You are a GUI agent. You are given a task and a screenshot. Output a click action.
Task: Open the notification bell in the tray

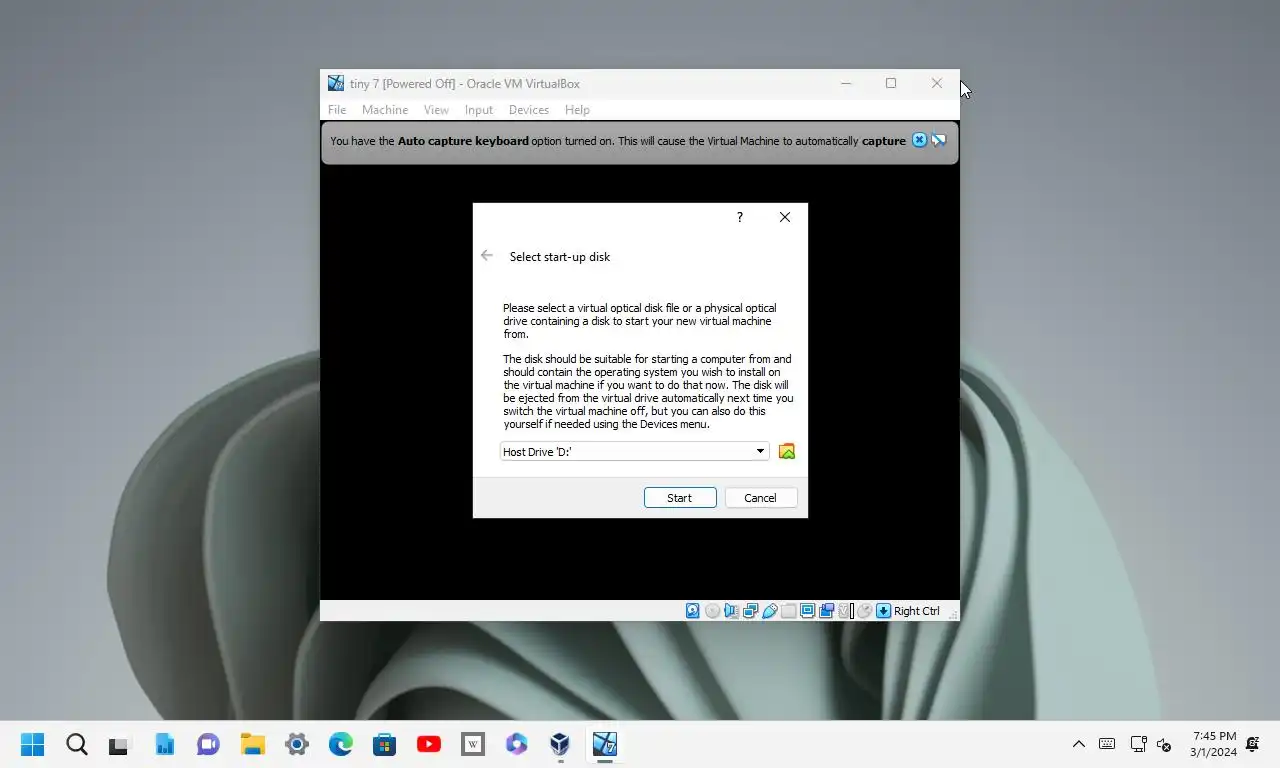[x=1253, y=744]
